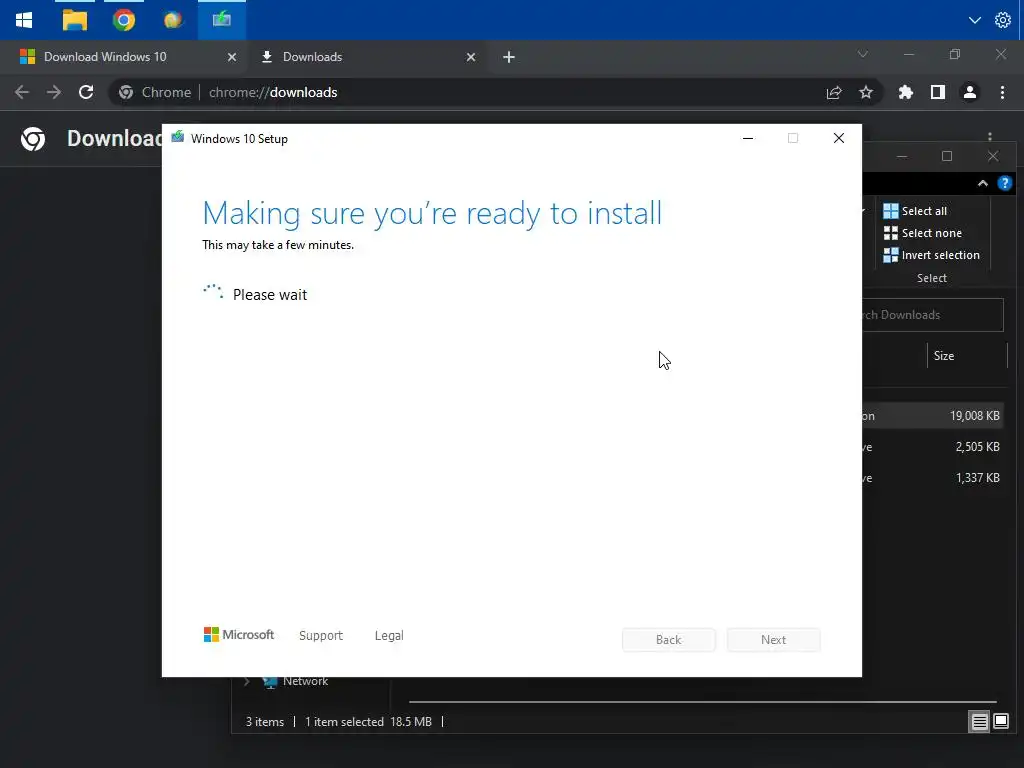Switch to Windows 10 Setup taskbar icon
This screenshot has height=768, width=1024.
pyautogui.click(x=221, y=20)
